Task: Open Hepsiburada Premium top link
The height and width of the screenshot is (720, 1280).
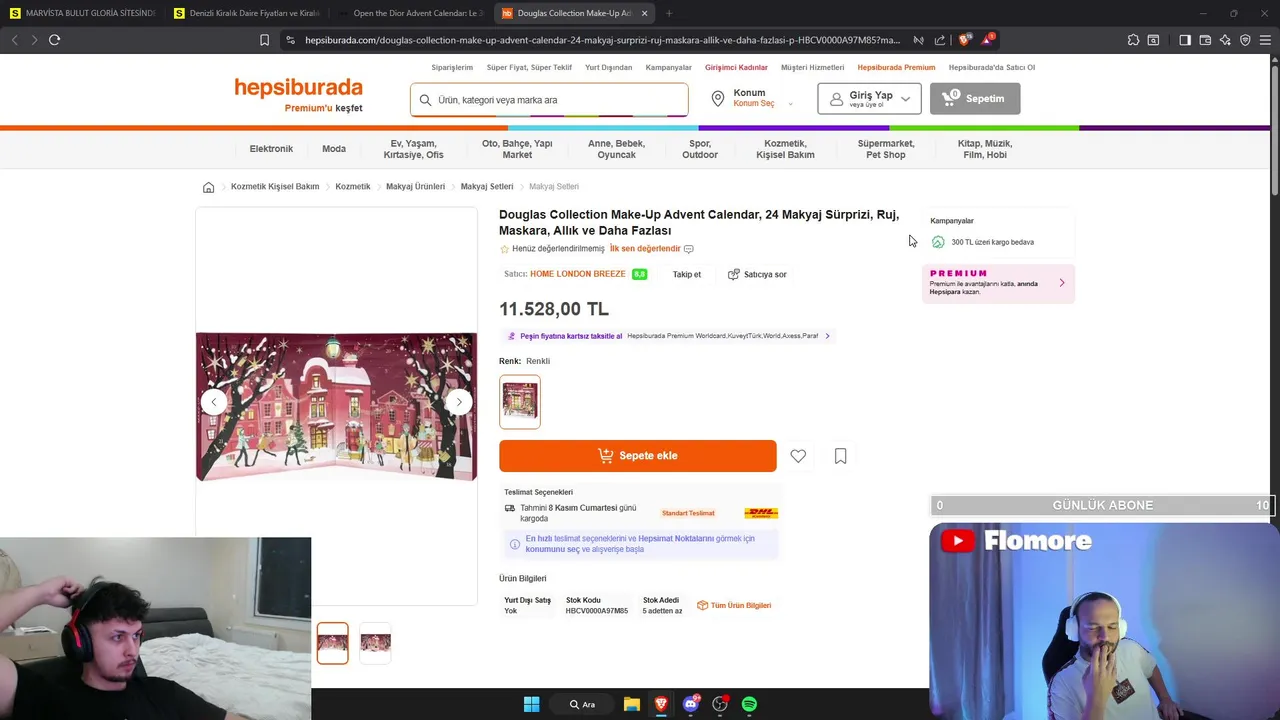Action: (x=896, y=68)
